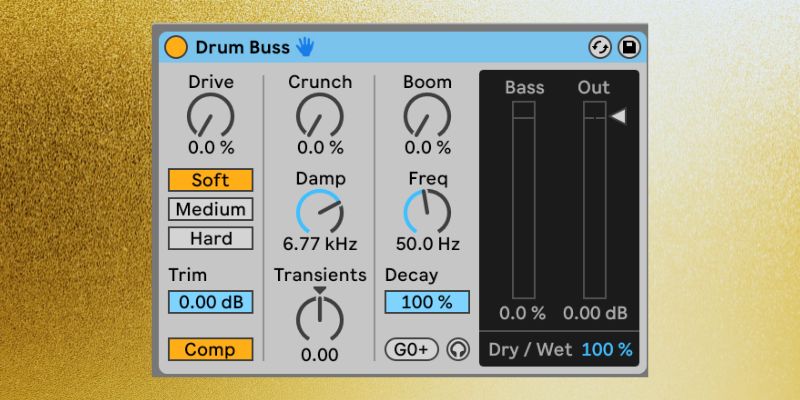
Task: Select Soft drive type
Action: pos(211,180)
